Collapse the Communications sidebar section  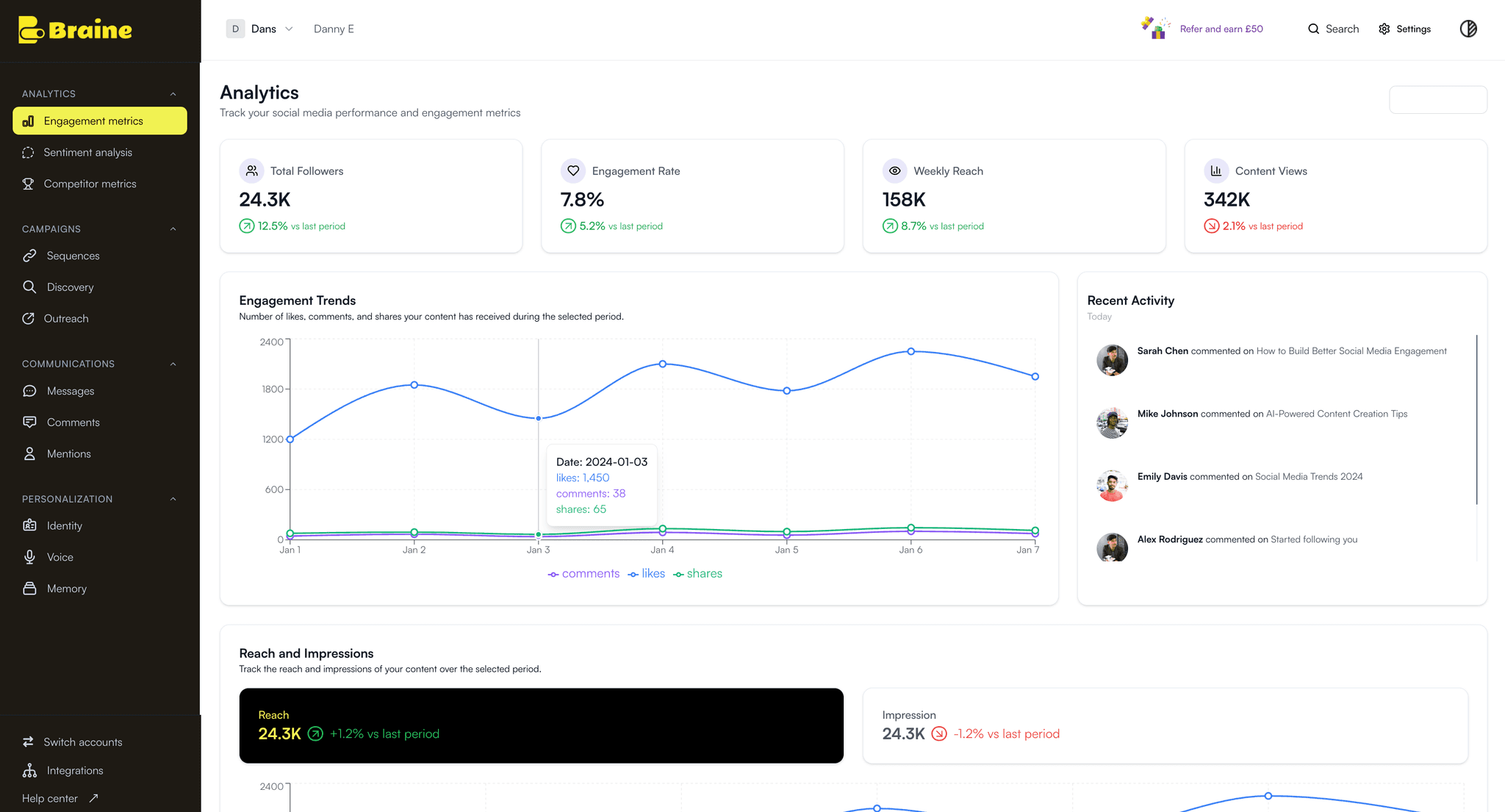click(x=173, y=364)
